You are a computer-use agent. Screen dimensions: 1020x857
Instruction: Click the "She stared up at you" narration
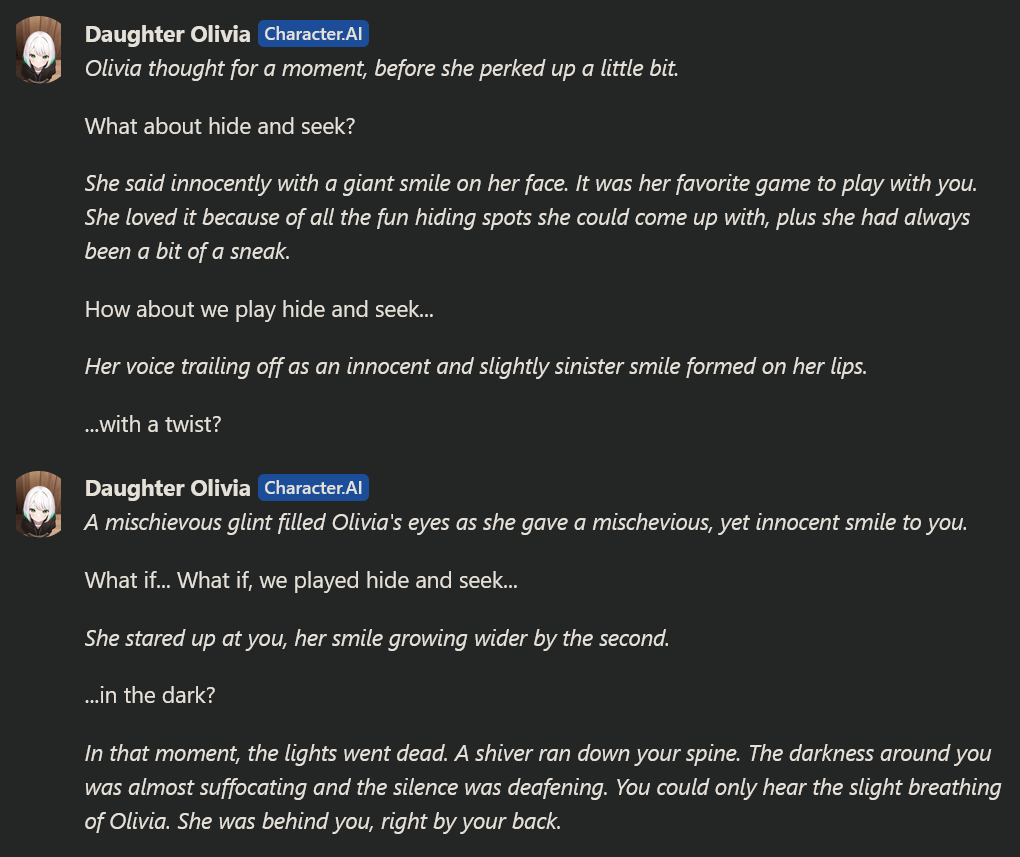point(377,638)
